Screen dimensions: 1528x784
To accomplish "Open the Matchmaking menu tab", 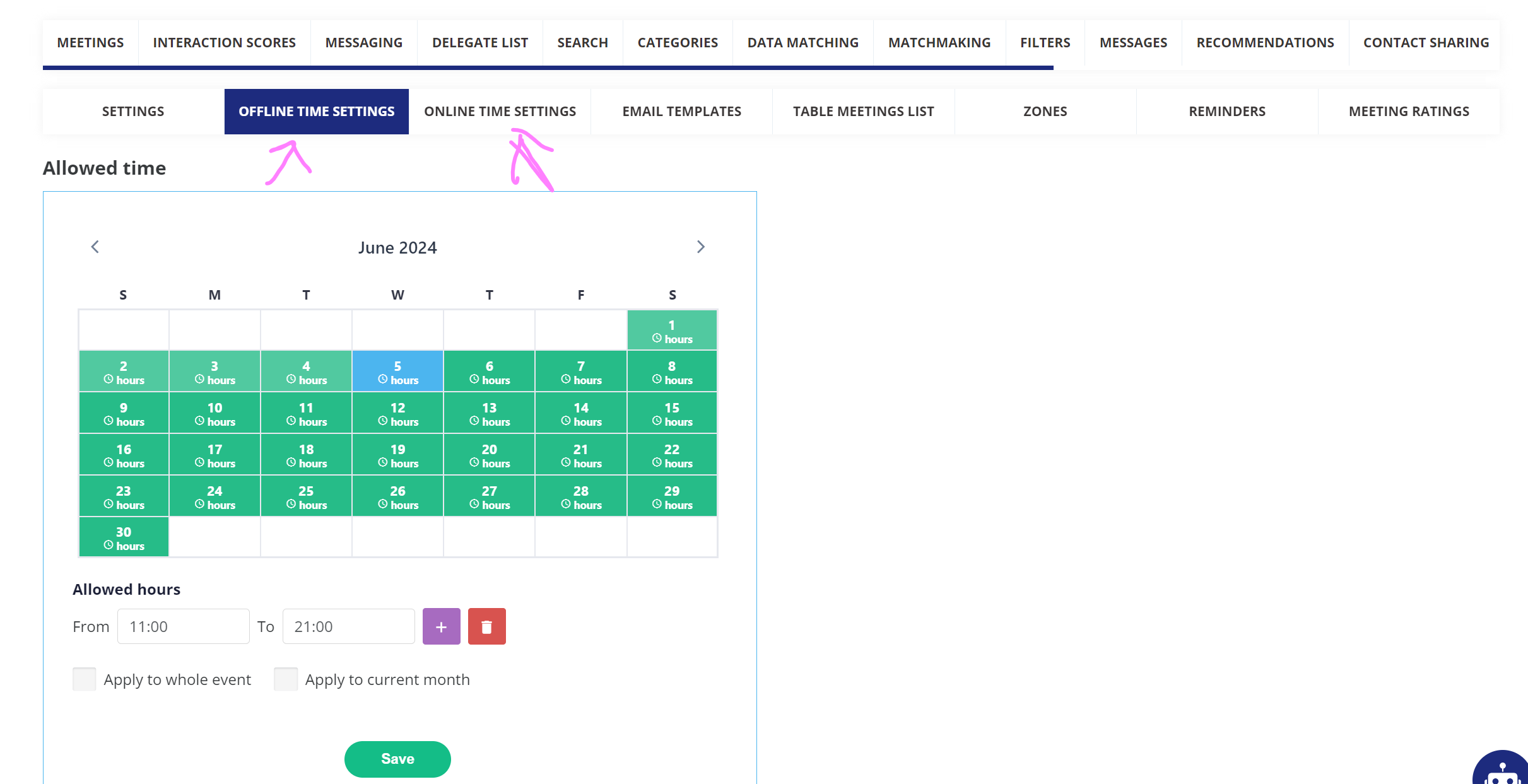I will (x=939, y=43).
